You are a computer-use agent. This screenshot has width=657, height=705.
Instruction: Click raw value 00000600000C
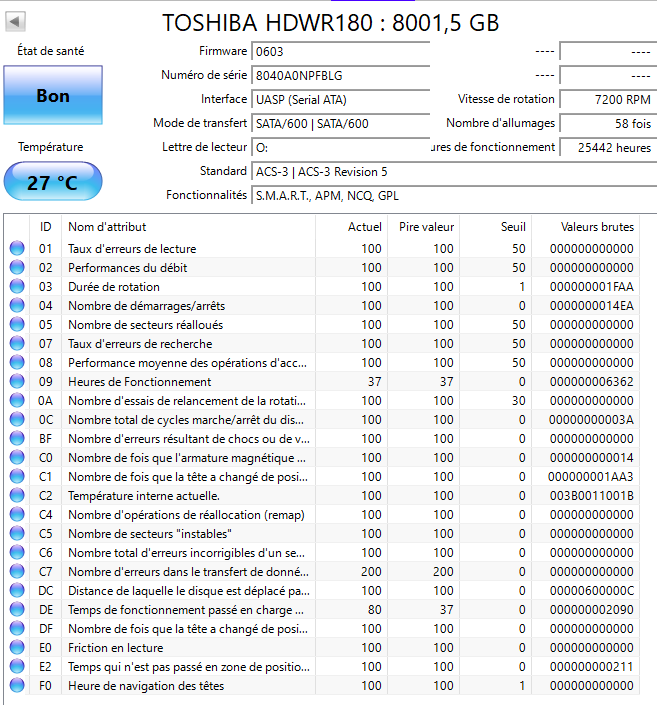click(x=591, y=590)
